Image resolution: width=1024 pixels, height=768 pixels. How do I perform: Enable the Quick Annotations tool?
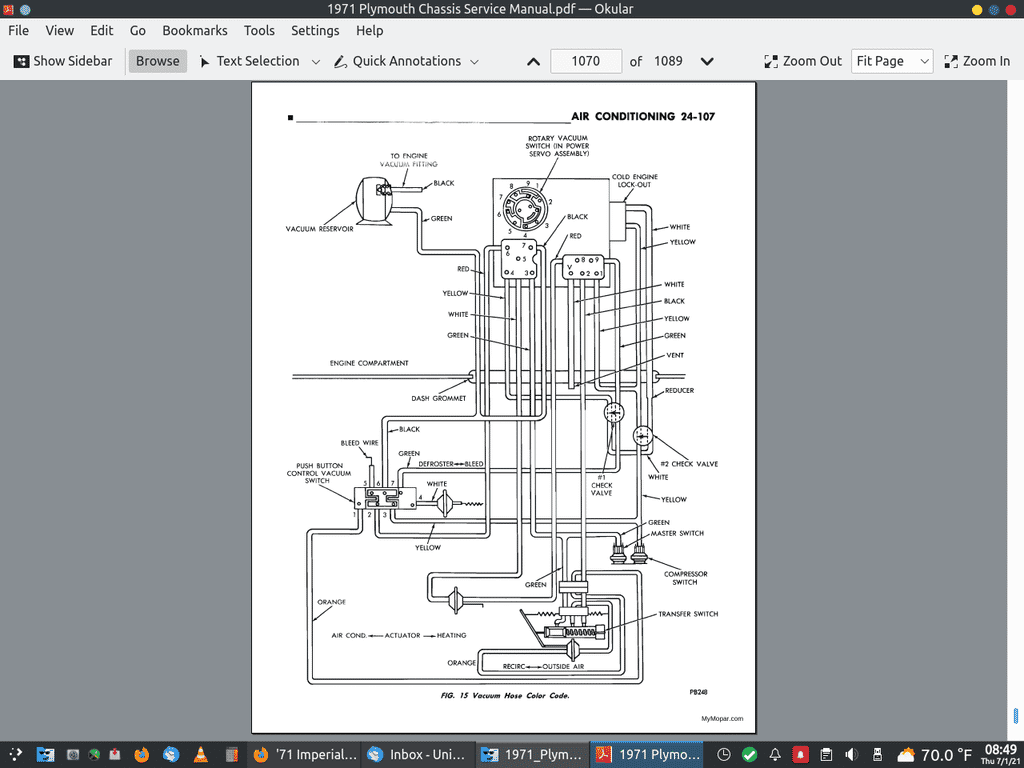[x=397, y=61]
